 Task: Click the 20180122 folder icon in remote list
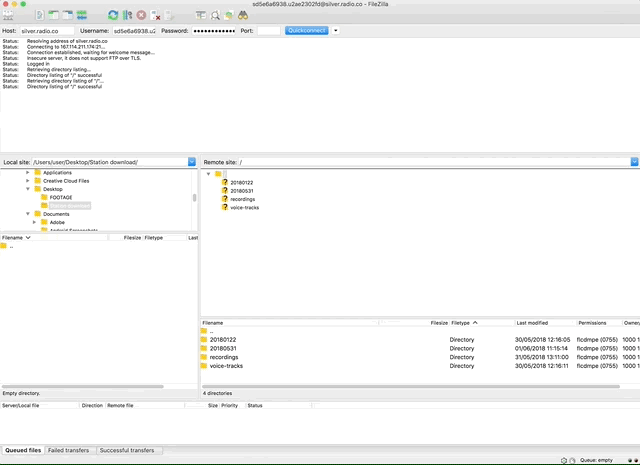[204, 339]
